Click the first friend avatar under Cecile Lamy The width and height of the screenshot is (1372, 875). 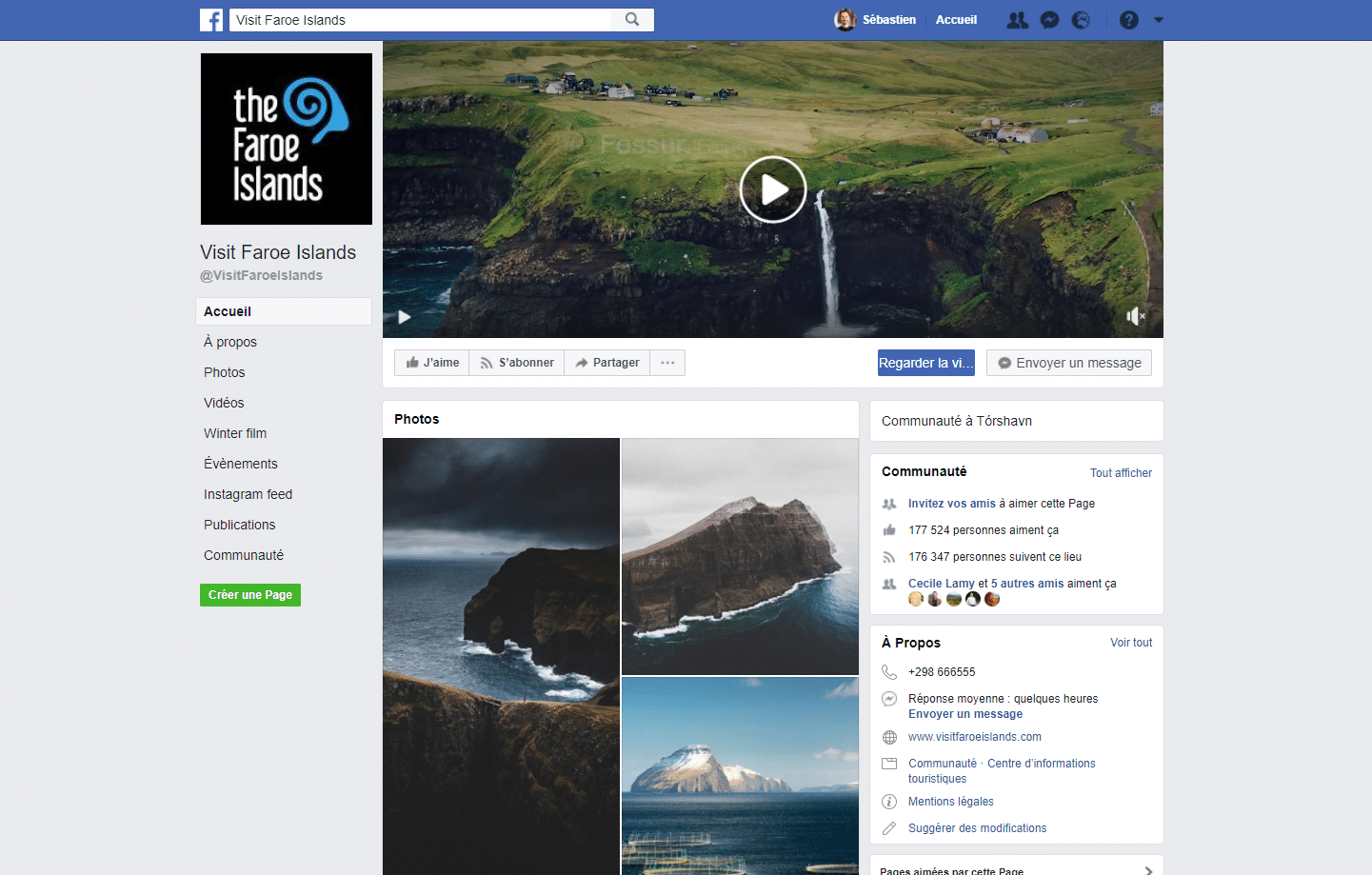[916, 599]
